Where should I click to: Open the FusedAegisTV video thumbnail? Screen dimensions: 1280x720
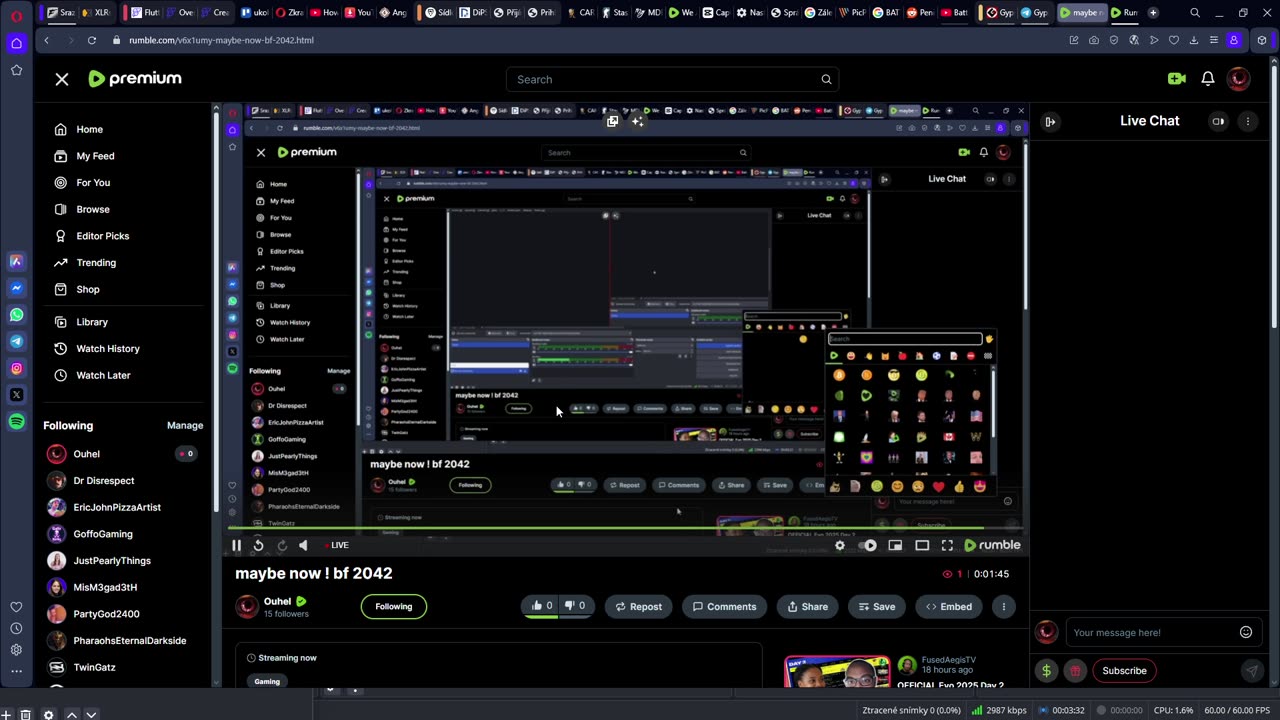[x=837, y=672]
